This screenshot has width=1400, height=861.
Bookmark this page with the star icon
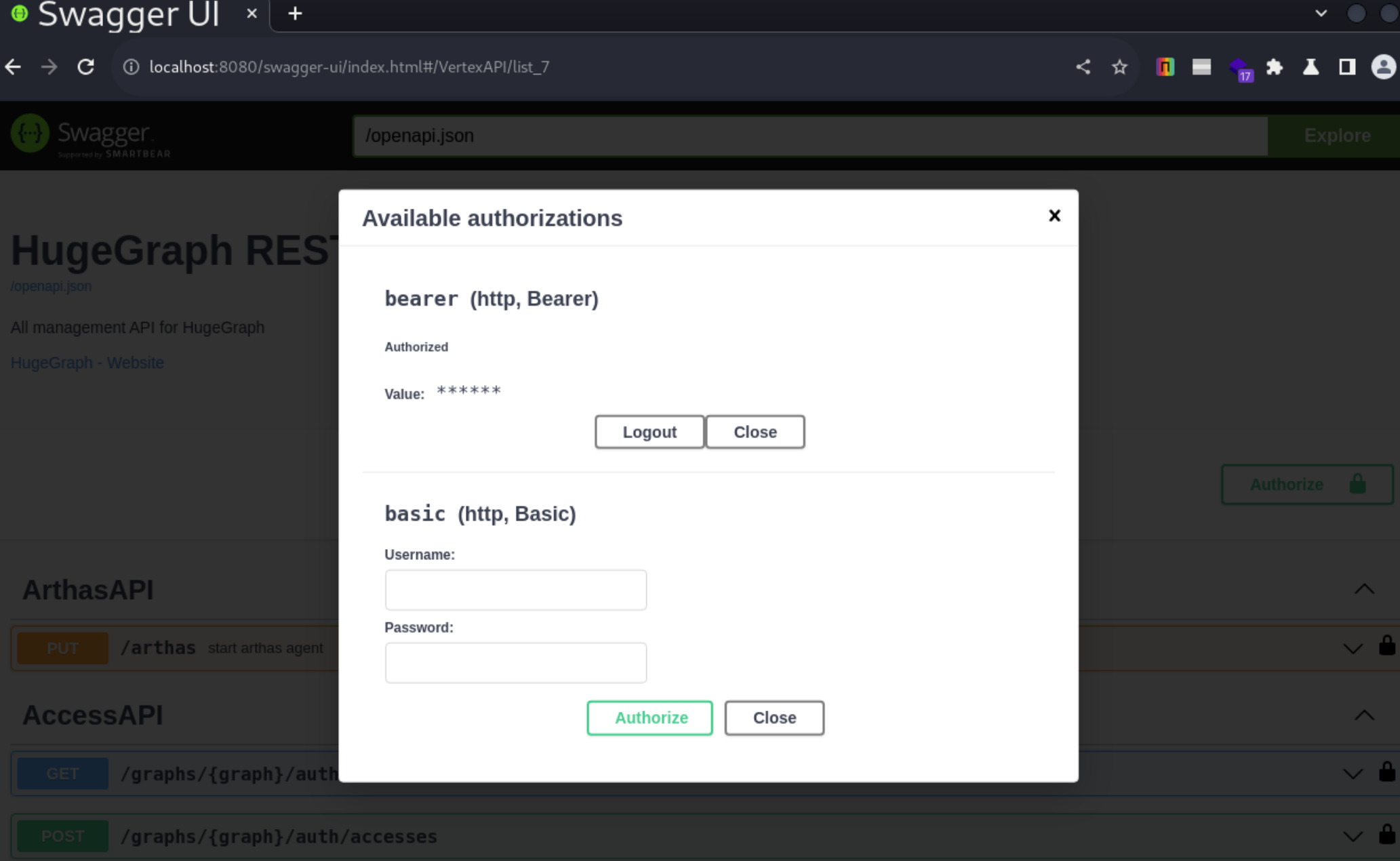[1119, 67]
